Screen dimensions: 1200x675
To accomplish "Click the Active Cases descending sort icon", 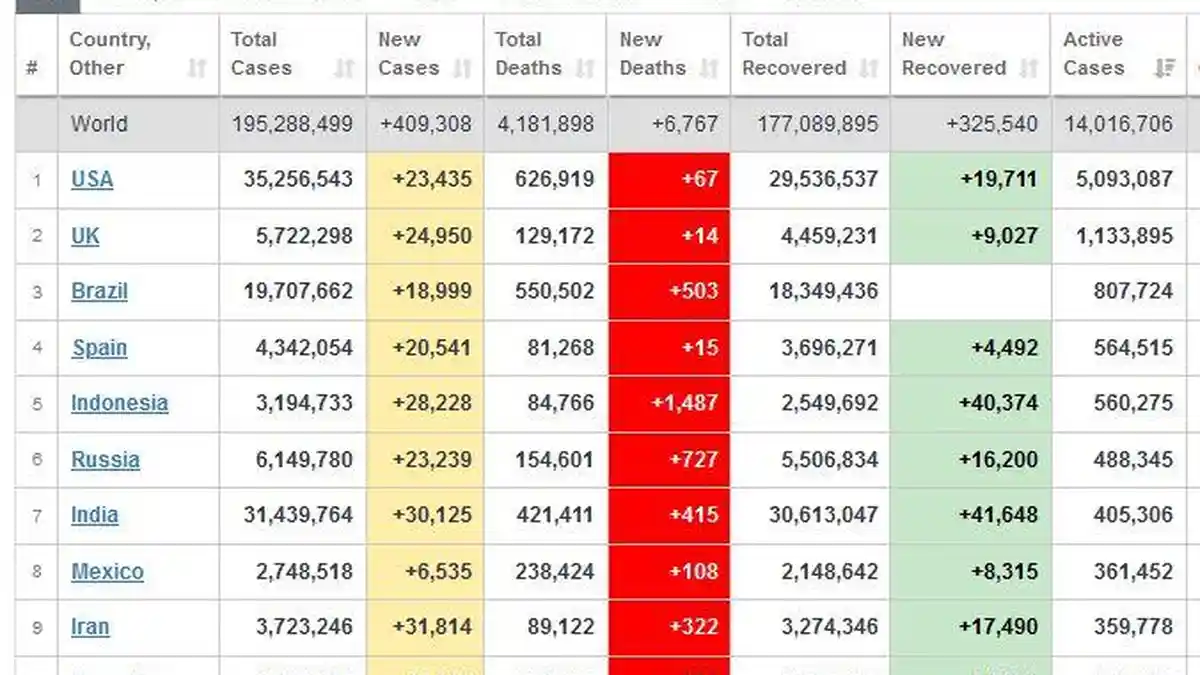I will 1165,69.
